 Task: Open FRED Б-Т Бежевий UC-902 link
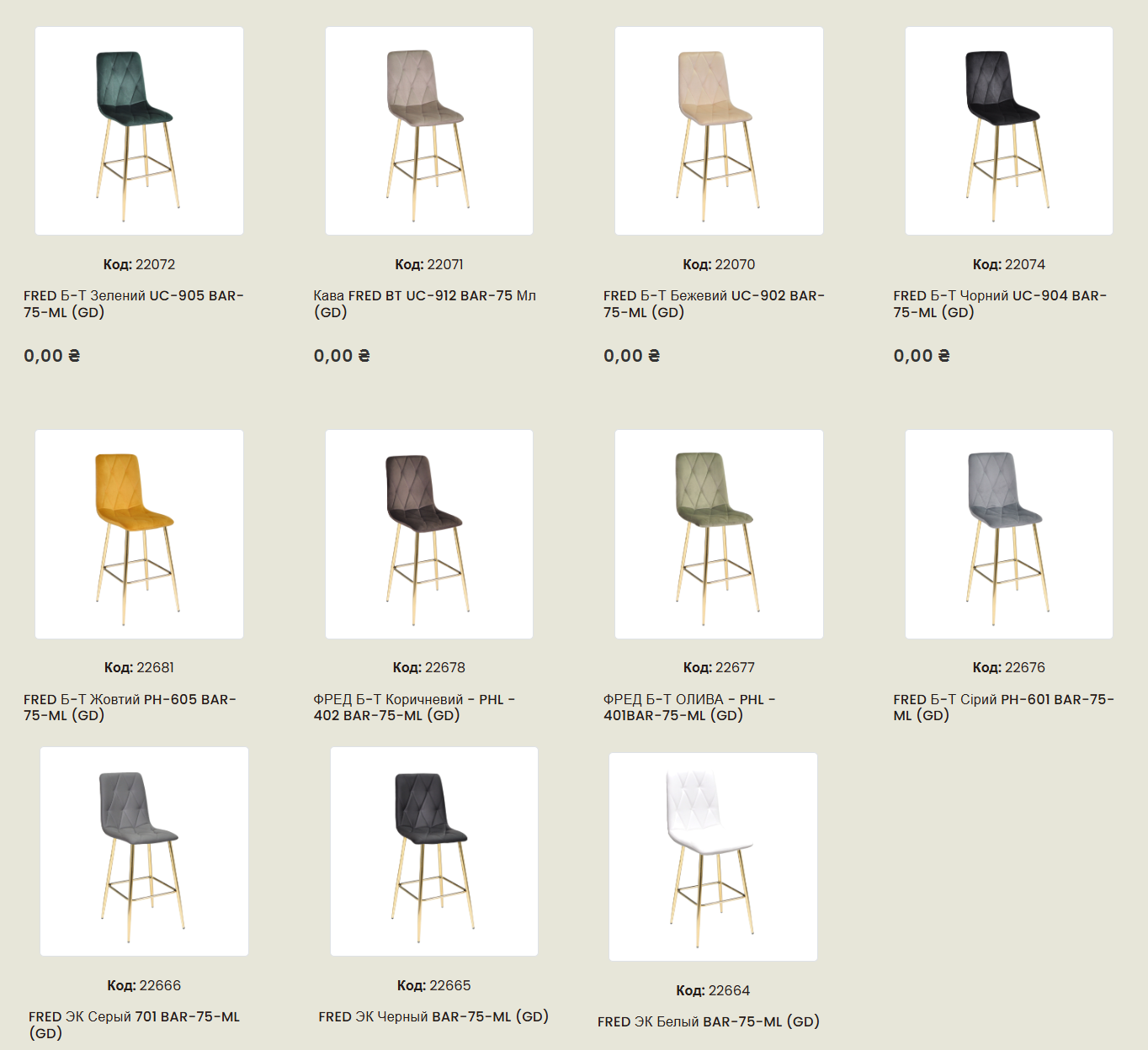(x=715, y=304)
